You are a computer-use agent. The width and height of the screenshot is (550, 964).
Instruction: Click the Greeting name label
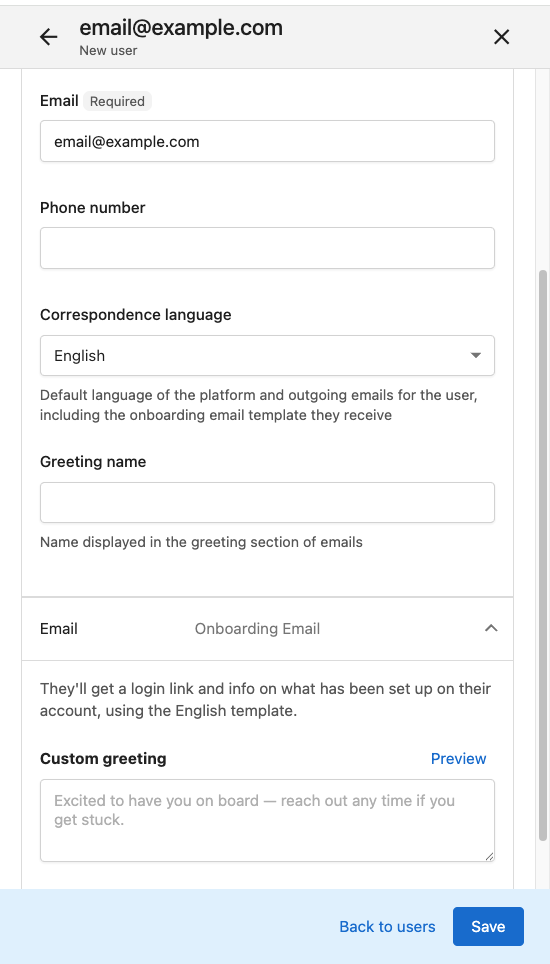point(93,462)
